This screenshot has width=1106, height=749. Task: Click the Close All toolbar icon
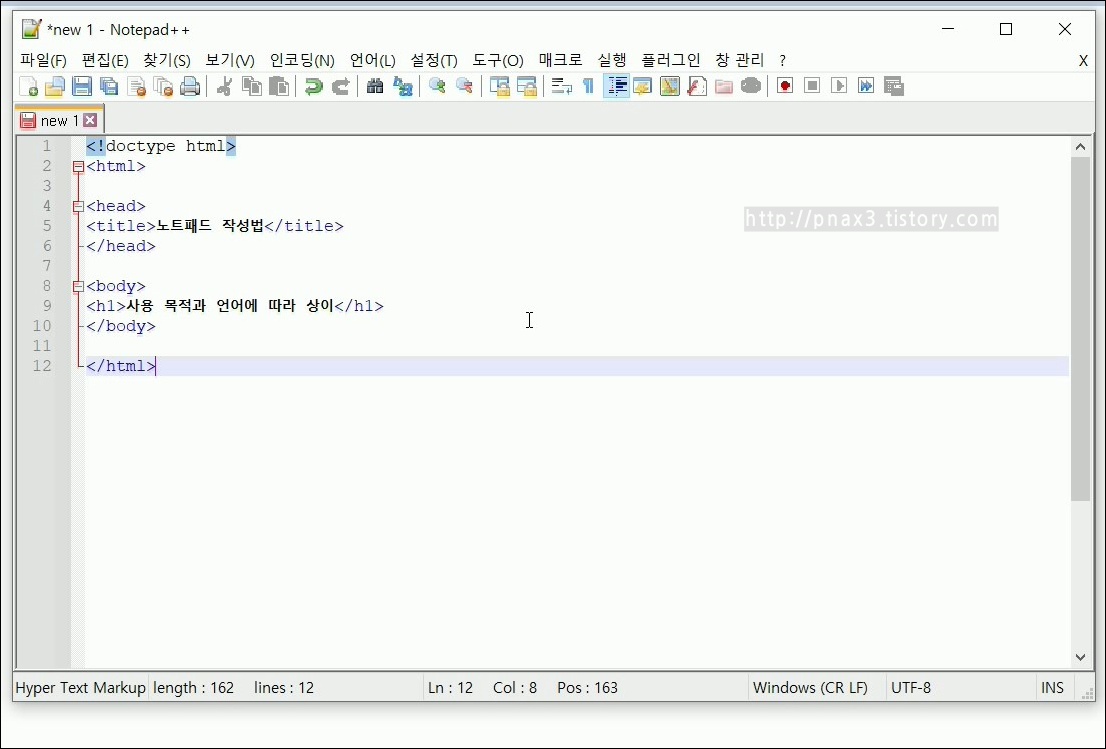click(x=163, y=86)
